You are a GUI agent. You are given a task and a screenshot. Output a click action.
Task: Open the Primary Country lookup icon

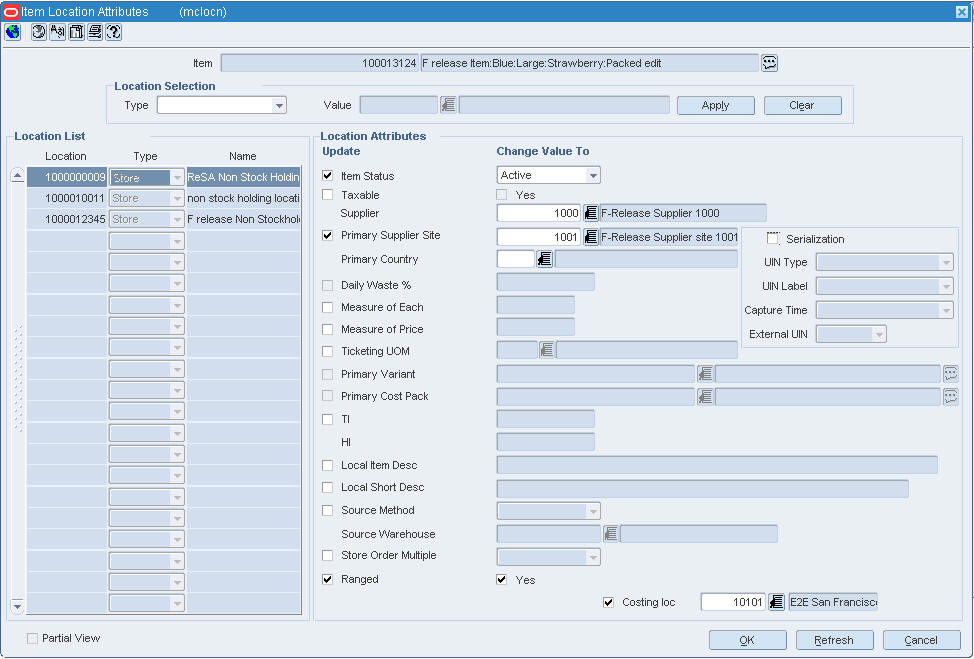(545, 259)
